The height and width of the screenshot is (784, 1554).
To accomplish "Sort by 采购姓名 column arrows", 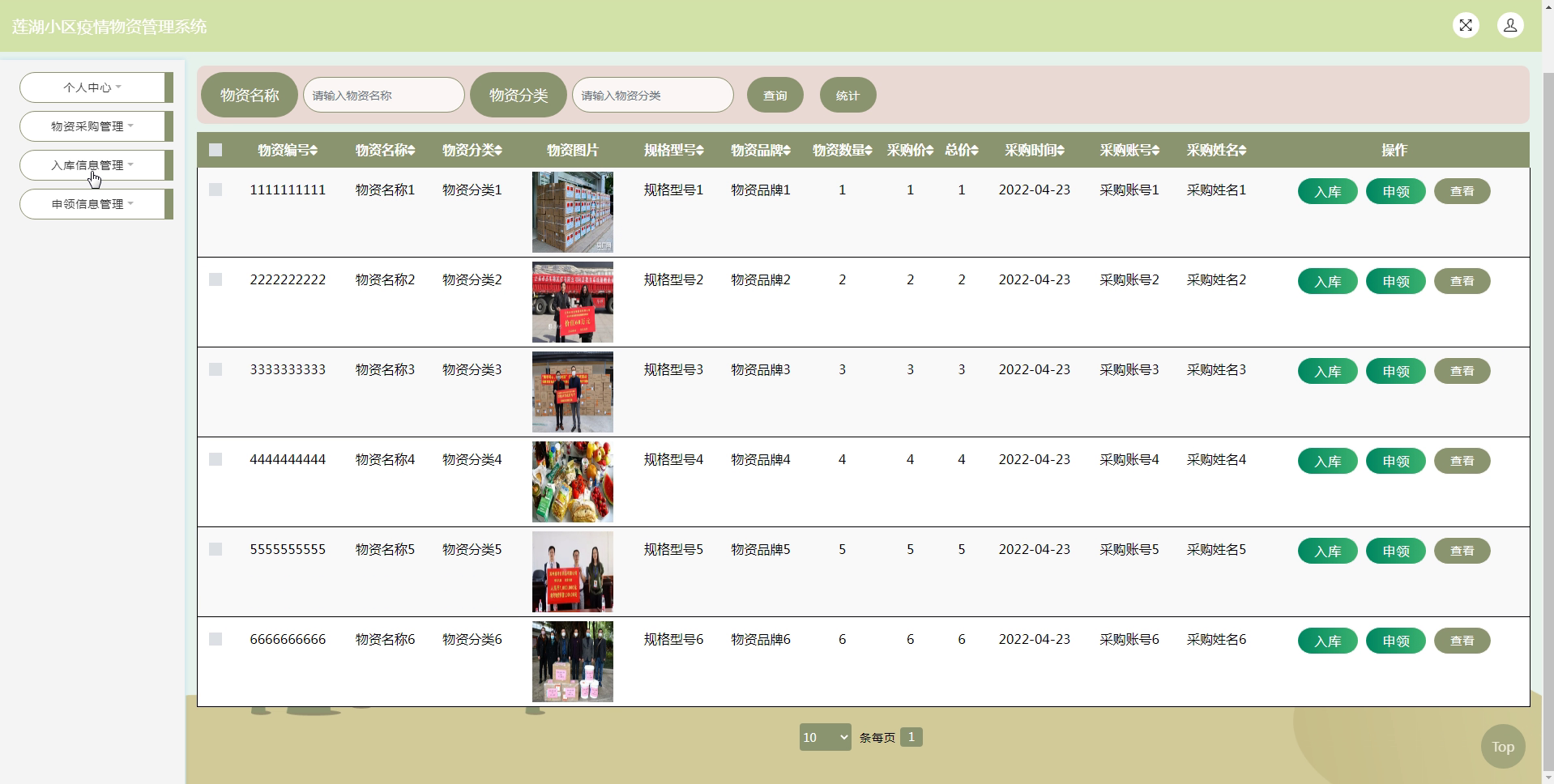I will click(1243, 150).
